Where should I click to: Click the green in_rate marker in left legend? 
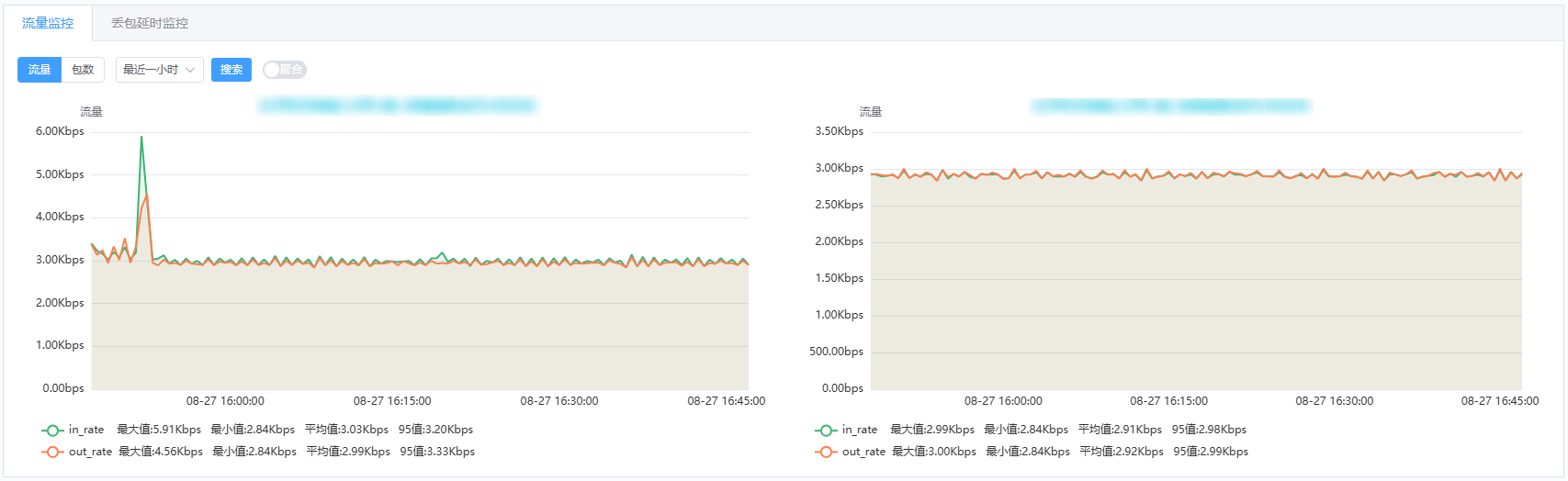52,430
